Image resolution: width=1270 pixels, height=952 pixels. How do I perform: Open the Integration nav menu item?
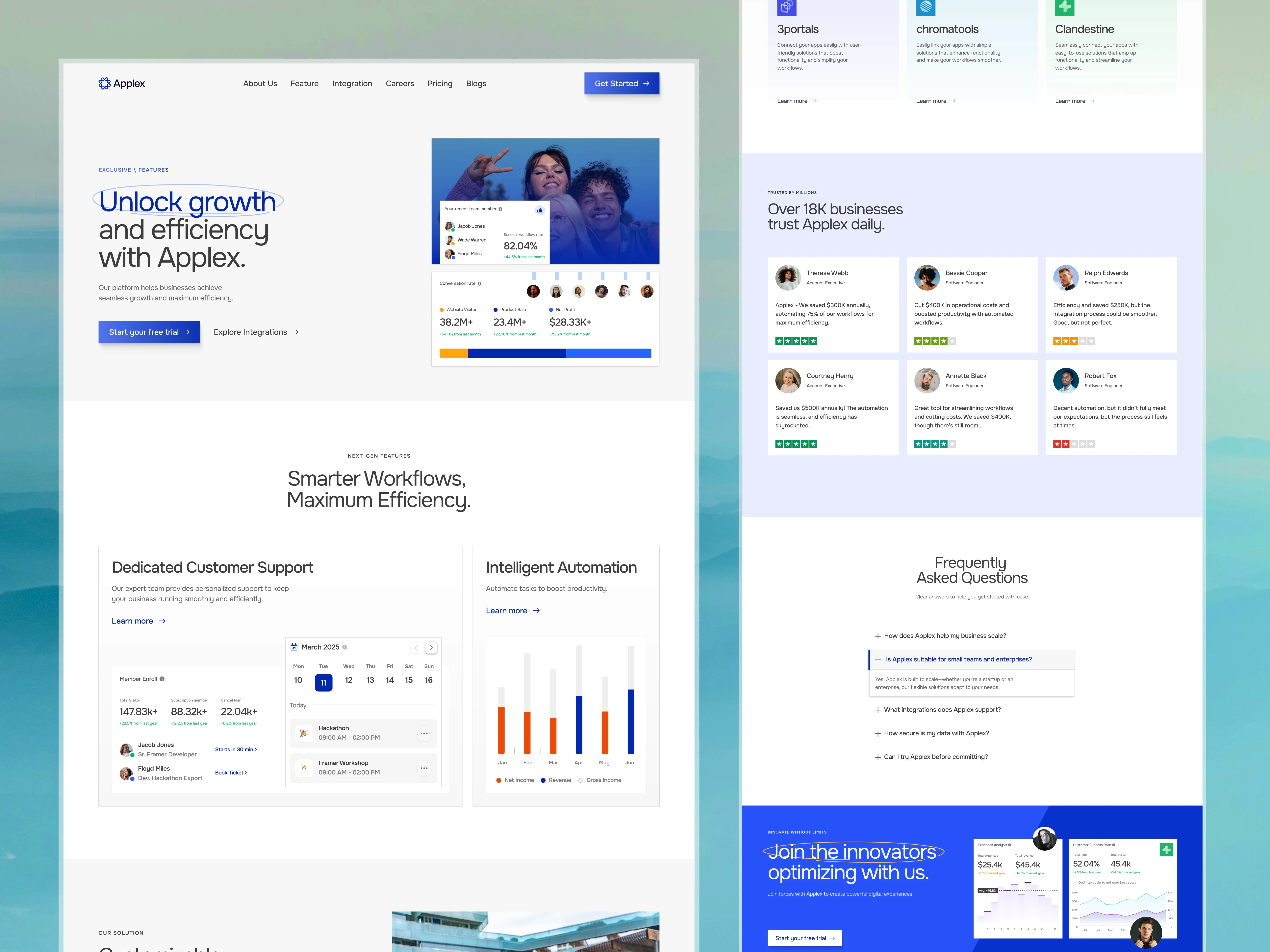pos(352,83)
